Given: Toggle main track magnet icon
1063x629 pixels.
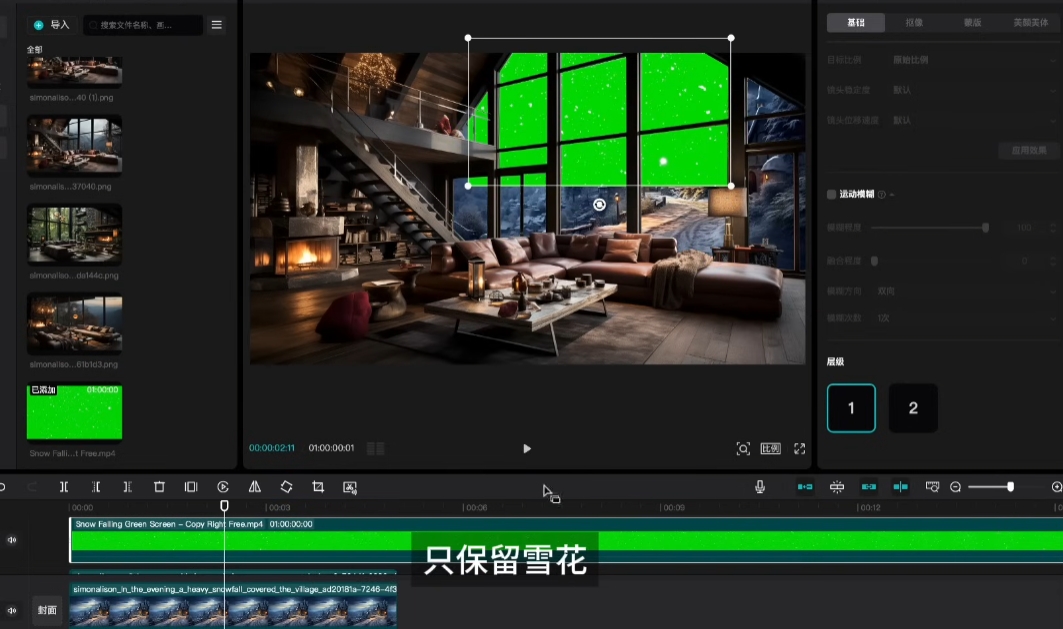Looking at the screenshot, I should (x=805, y=487).
